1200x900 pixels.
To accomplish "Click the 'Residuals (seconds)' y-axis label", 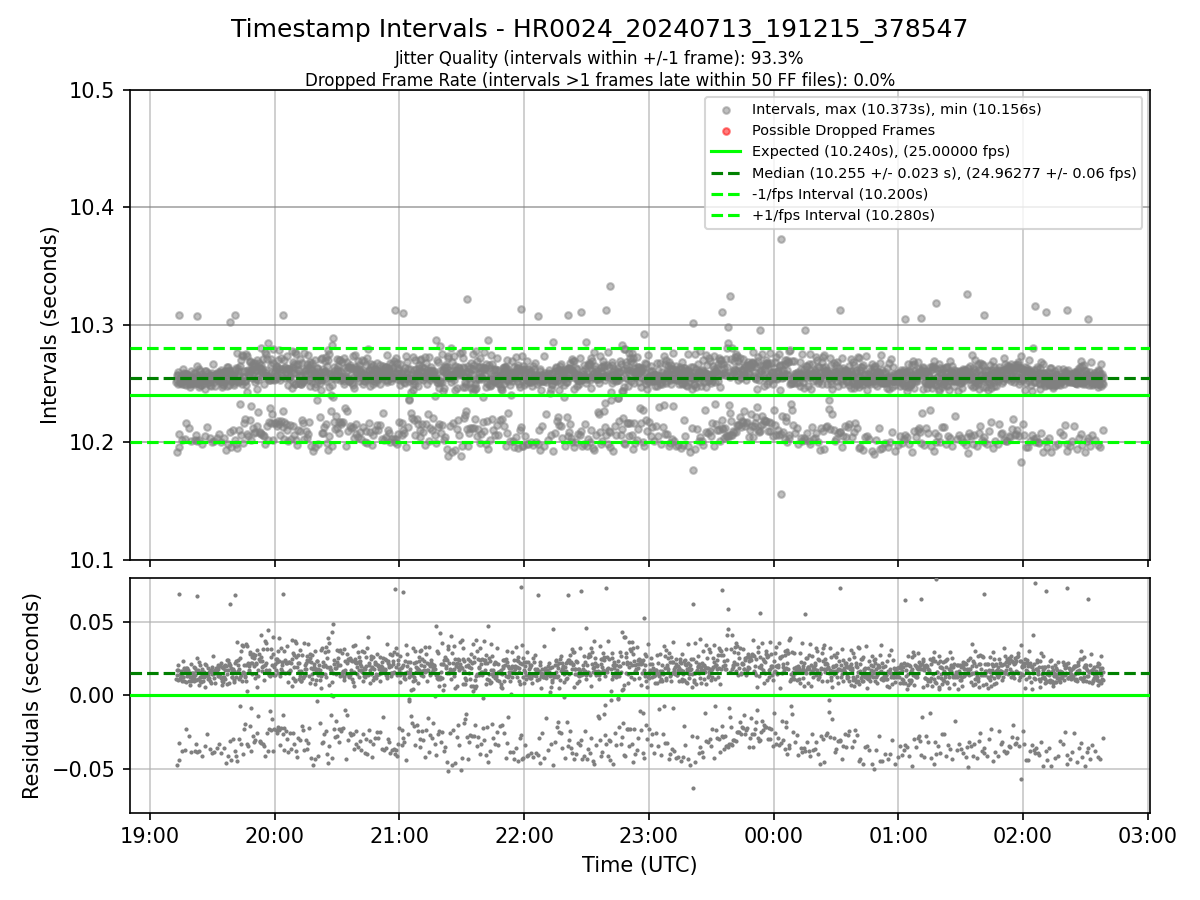I will tap(31, 696).
